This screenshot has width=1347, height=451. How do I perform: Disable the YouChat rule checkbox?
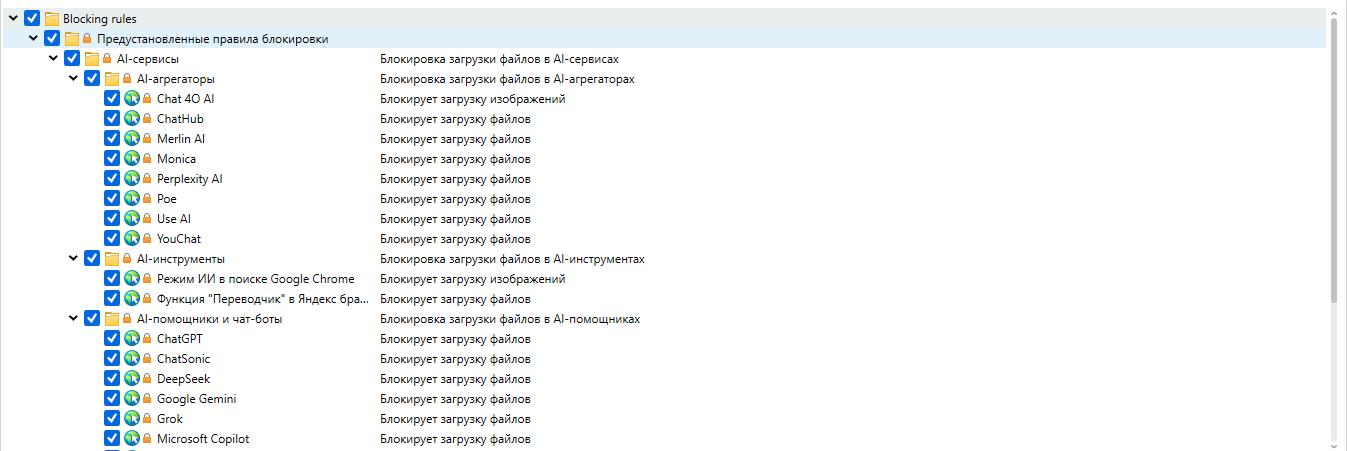(x=112, y=239)
